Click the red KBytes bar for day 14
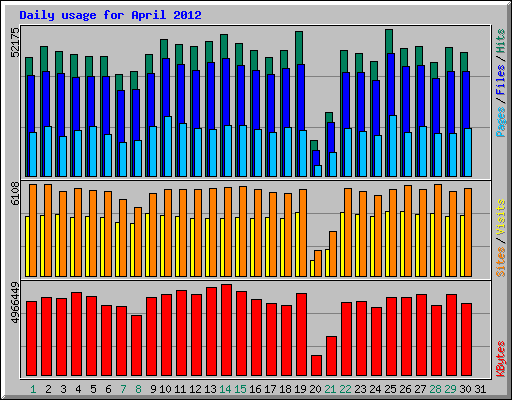 [x=226, y=330]
